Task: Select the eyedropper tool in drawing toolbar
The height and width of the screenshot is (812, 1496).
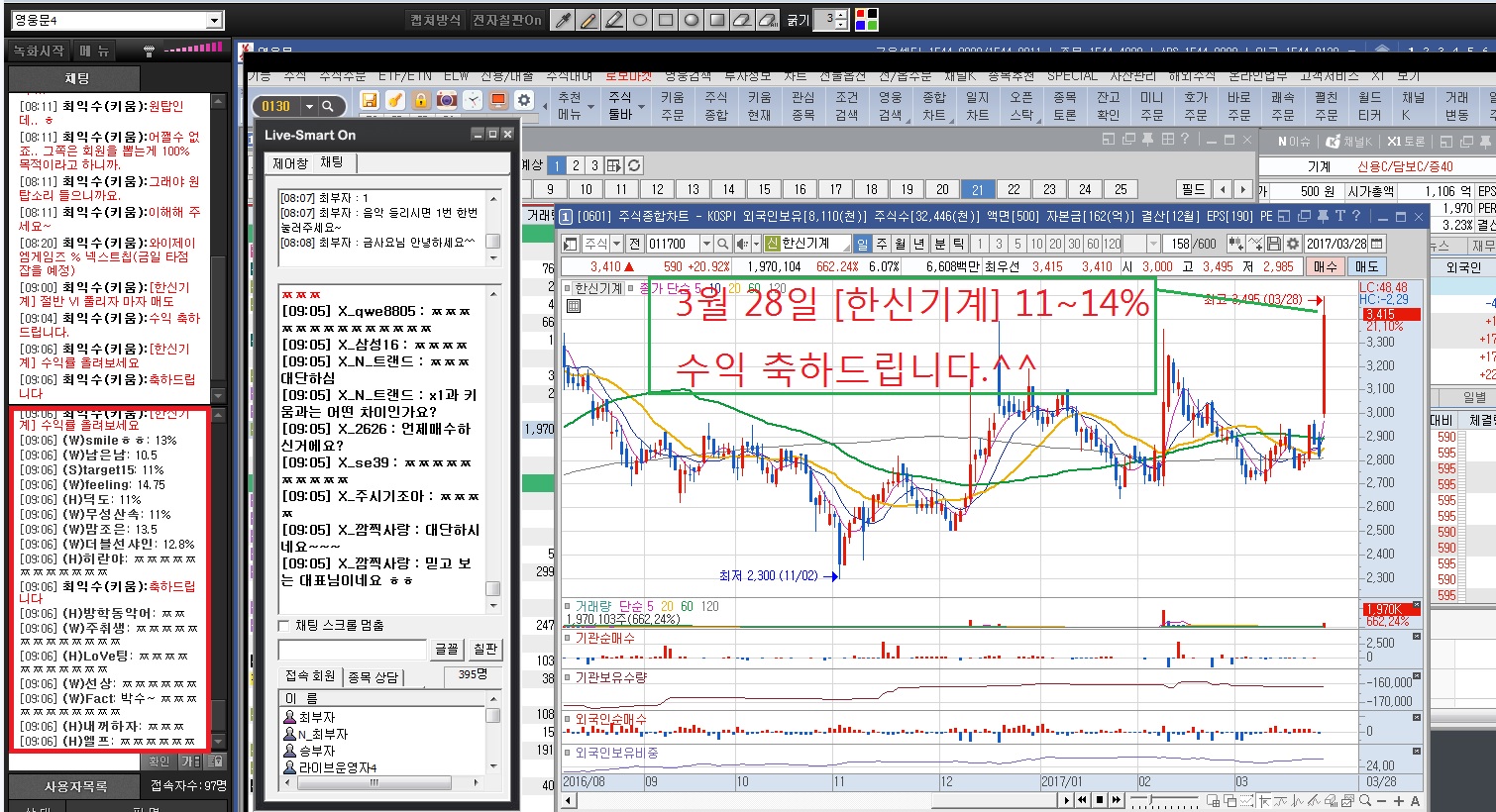Action: tap(563, 20)
